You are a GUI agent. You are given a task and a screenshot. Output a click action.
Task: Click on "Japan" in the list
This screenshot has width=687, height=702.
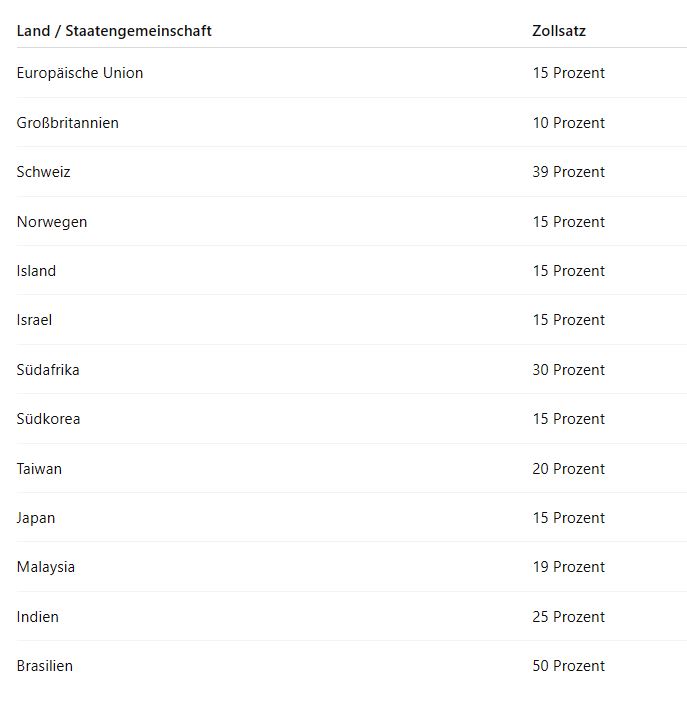coord(36,518)
